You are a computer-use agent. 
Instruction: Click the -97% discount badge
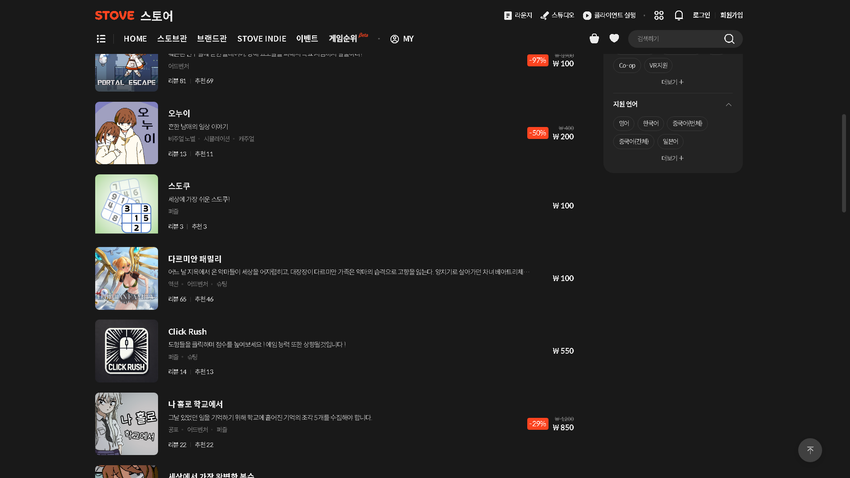pyautogui.click(x=537, y=60)
